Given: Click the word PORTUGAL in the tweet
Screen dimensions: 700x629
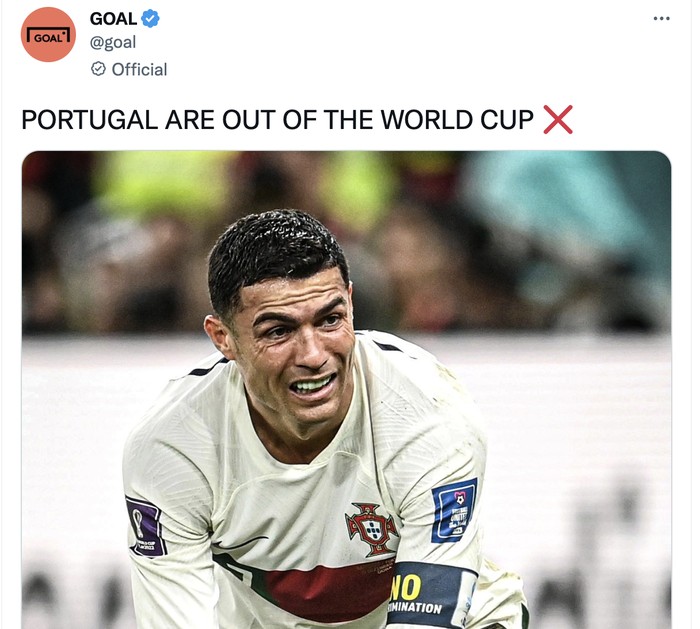Looking at the screenshot, I should pos(90,120).
